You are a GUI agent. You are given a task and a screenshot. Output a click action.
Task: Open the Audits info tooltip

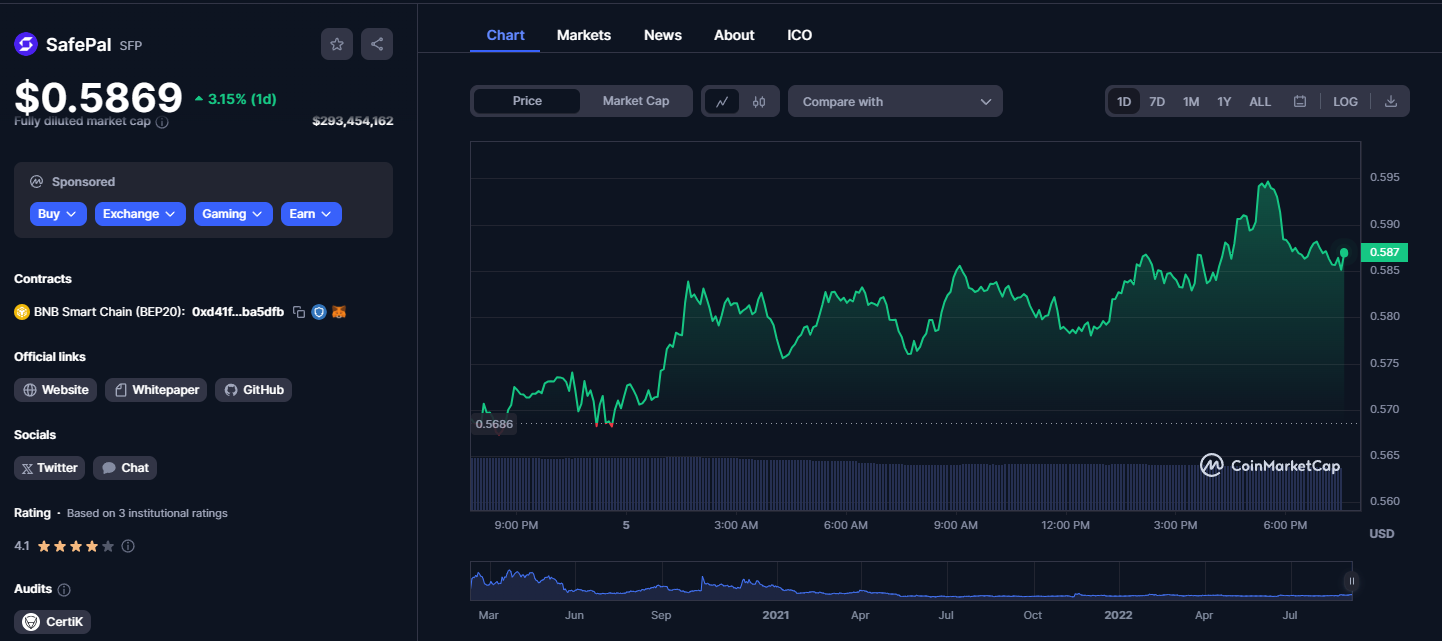(x=64, y=590)
